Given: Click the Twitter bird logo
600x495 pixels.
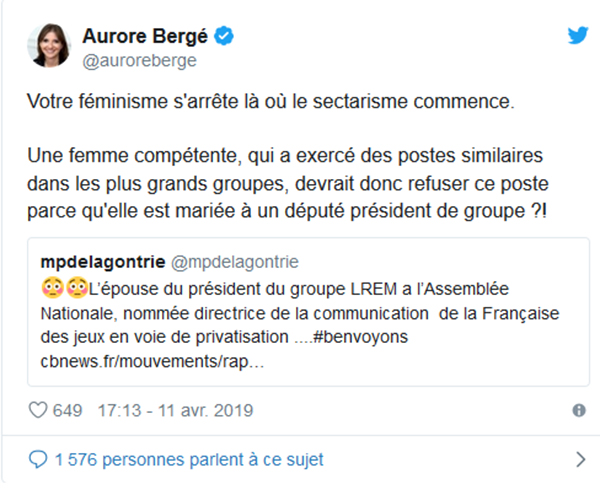Looking at the screenshot, I should 577,36.
